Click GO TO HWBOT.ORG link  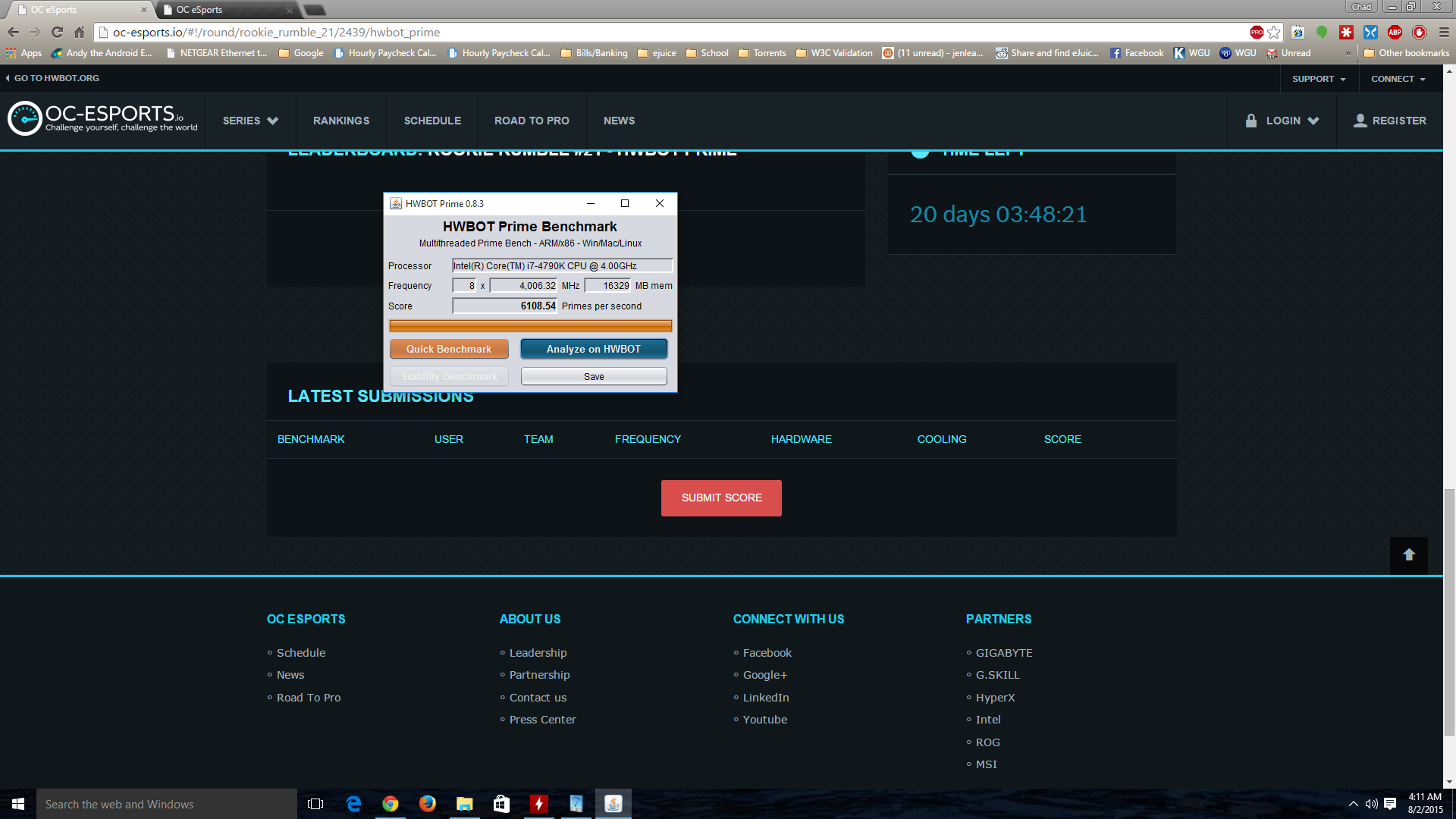click(52, 78)
